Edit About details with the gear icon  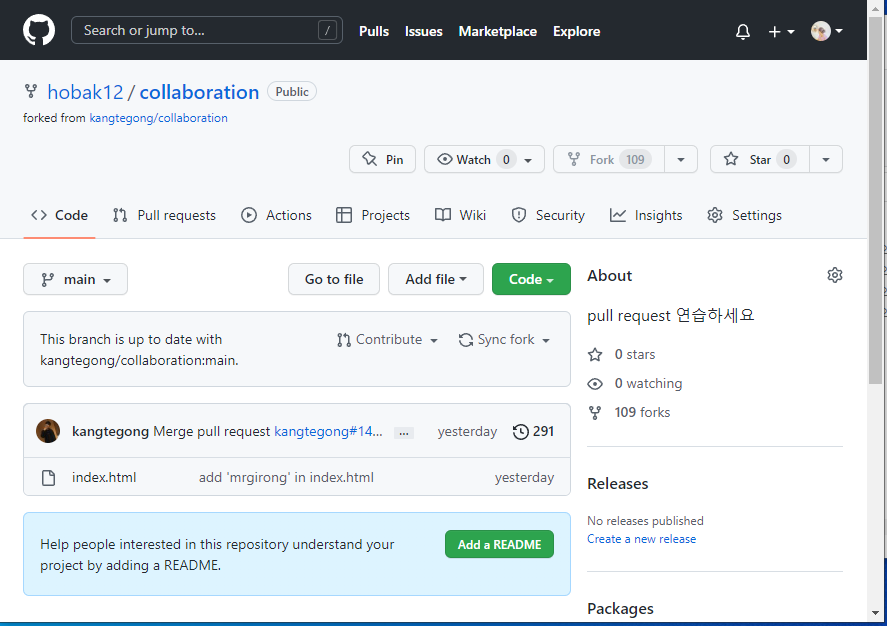pos(834,275)
